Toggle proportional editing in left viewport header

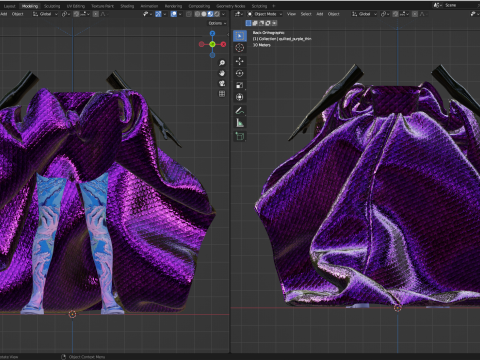pyautogui.click(x=96, y=14)
